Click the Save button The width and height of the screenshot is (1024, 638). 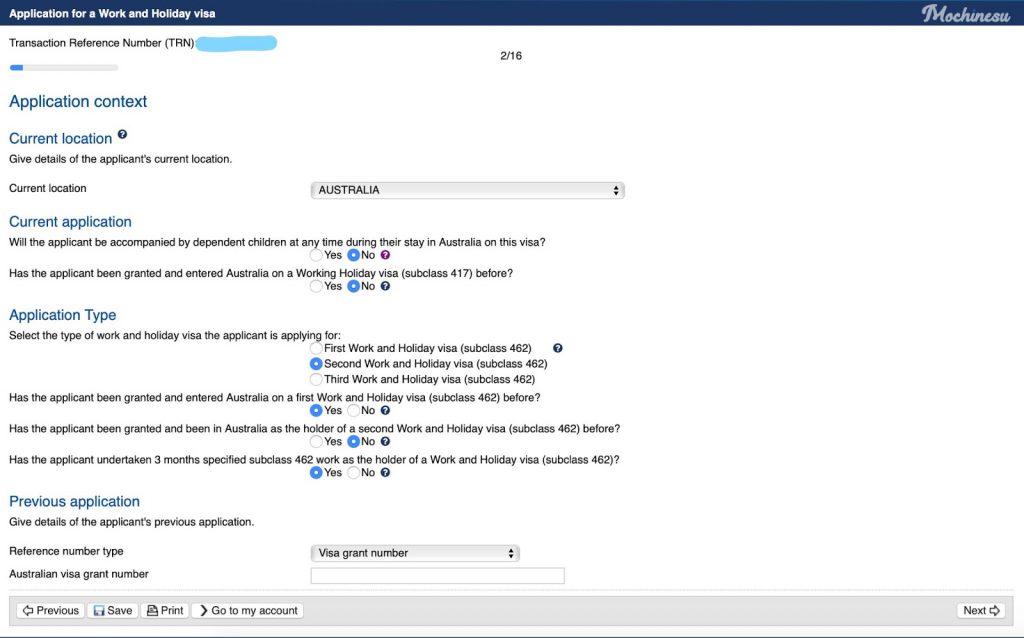112,610
